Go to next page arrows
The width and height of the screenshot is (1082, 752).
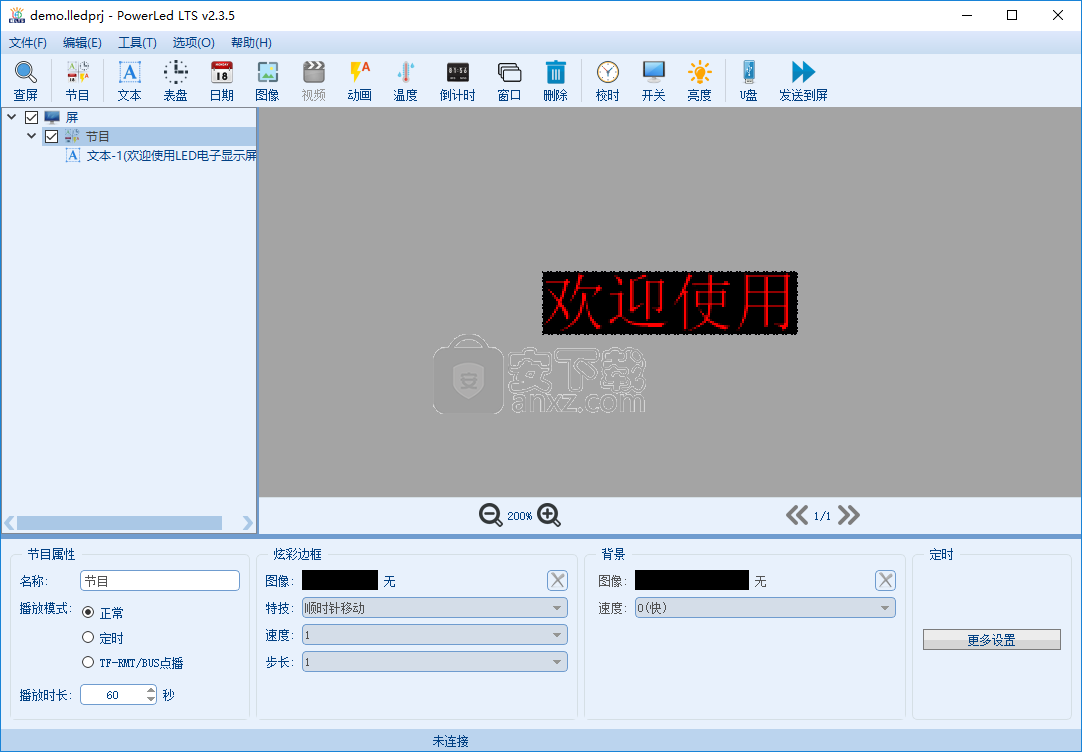coord(849,515)
